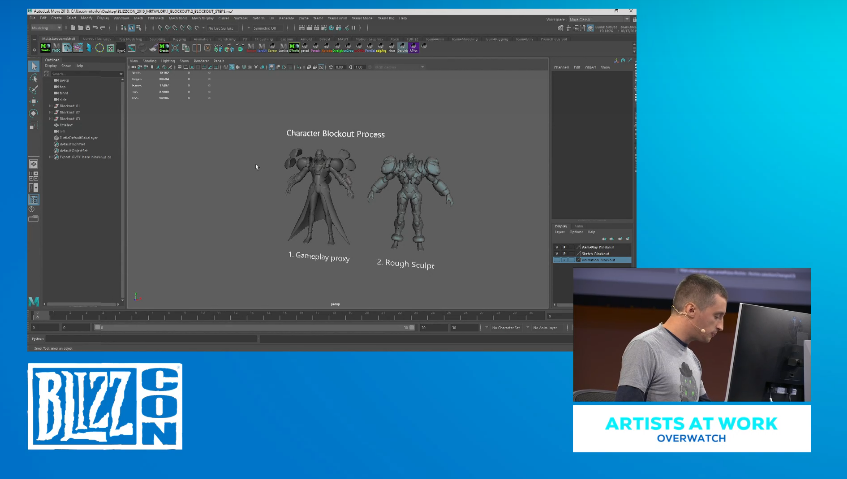Activate the Move tool in toolbox

tap(33, 102)
